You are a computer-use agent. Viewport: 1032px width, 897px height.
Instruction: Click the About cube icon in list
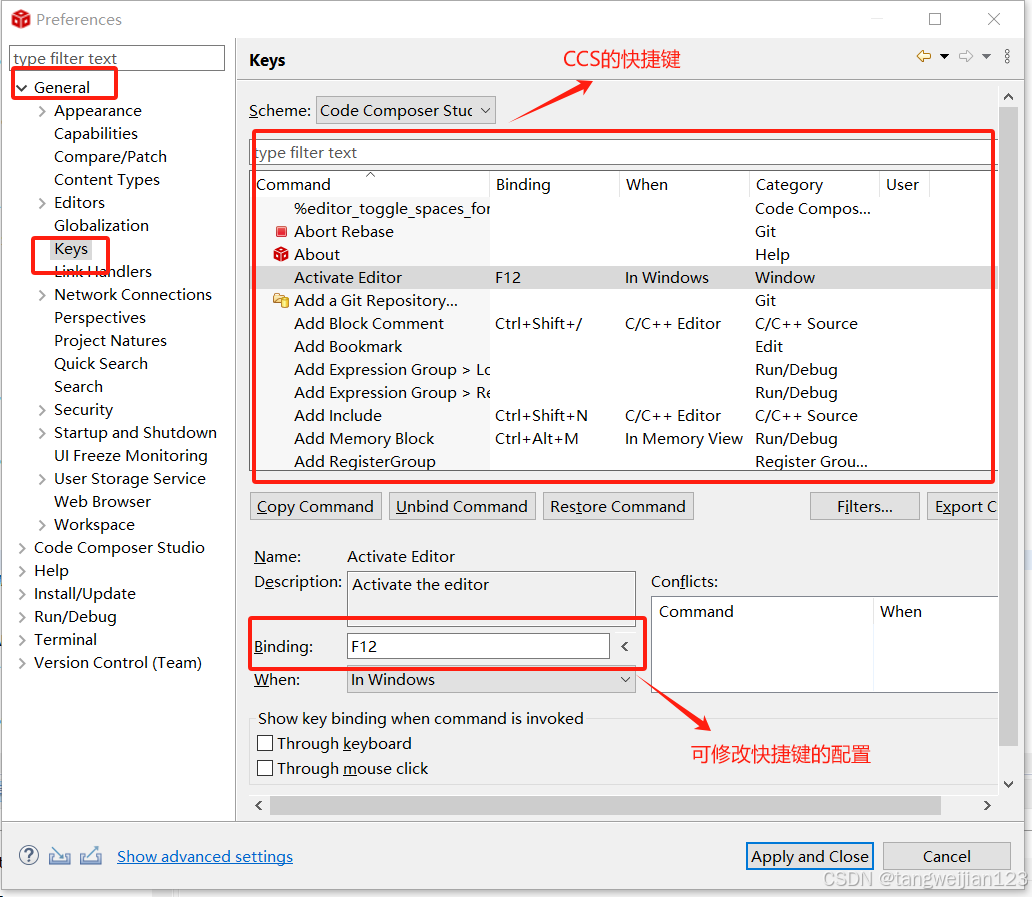point(281,255)
